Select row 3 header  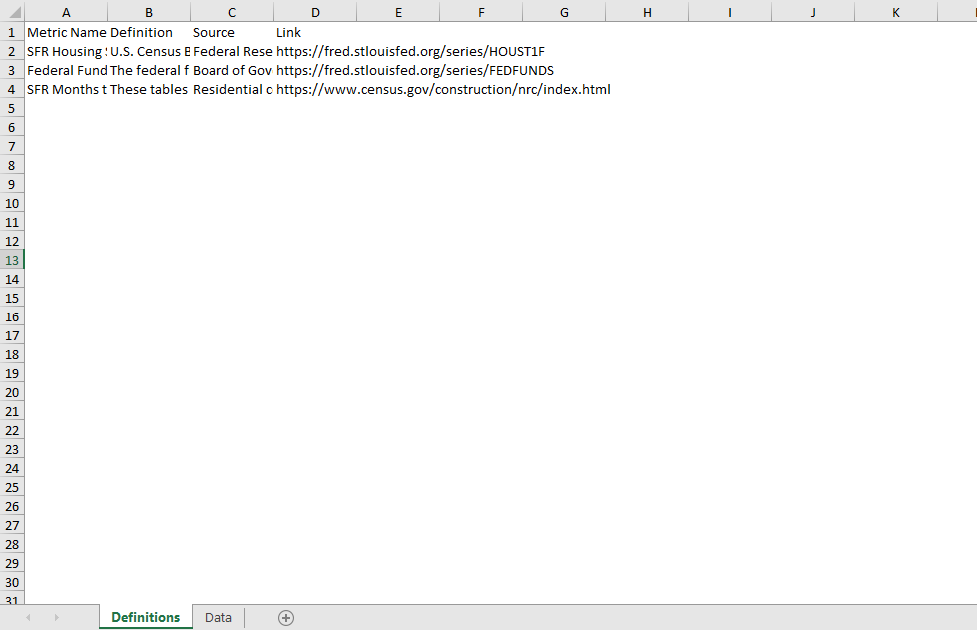click(12, 70)
